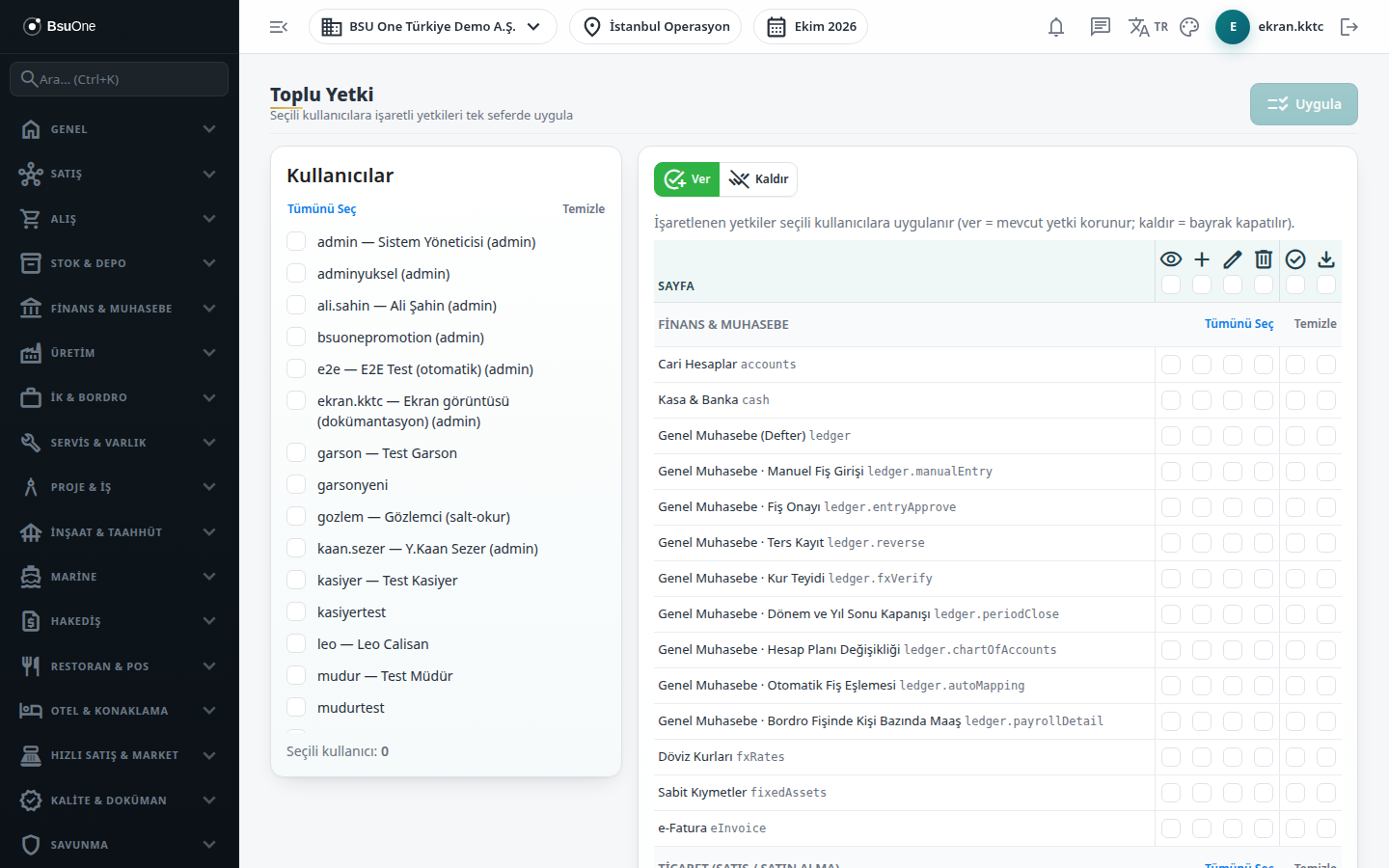Click the eye view permission column icon

[x=1171, y=259]
